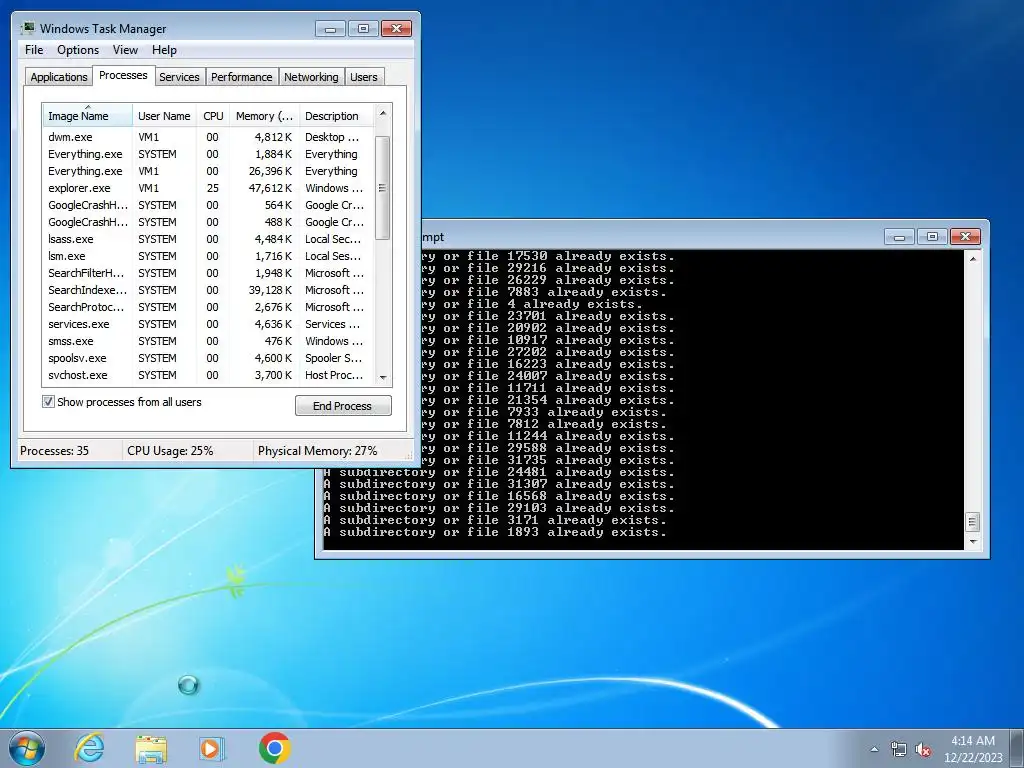
Task: Sort processes by Description column header
Action: [336, 116]
